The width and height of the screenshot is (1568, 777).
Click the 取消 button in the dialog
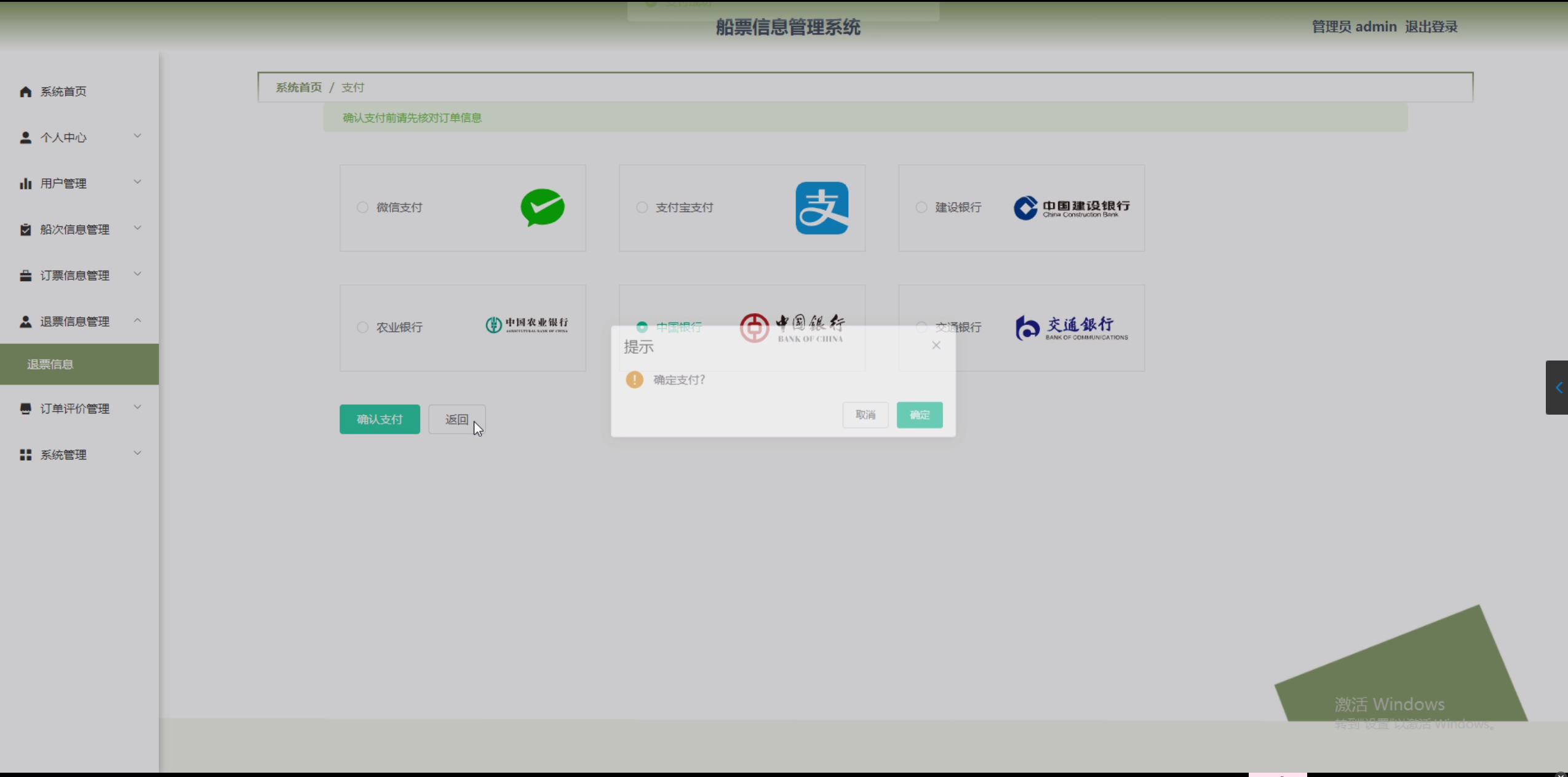click(x=866, y=415)
